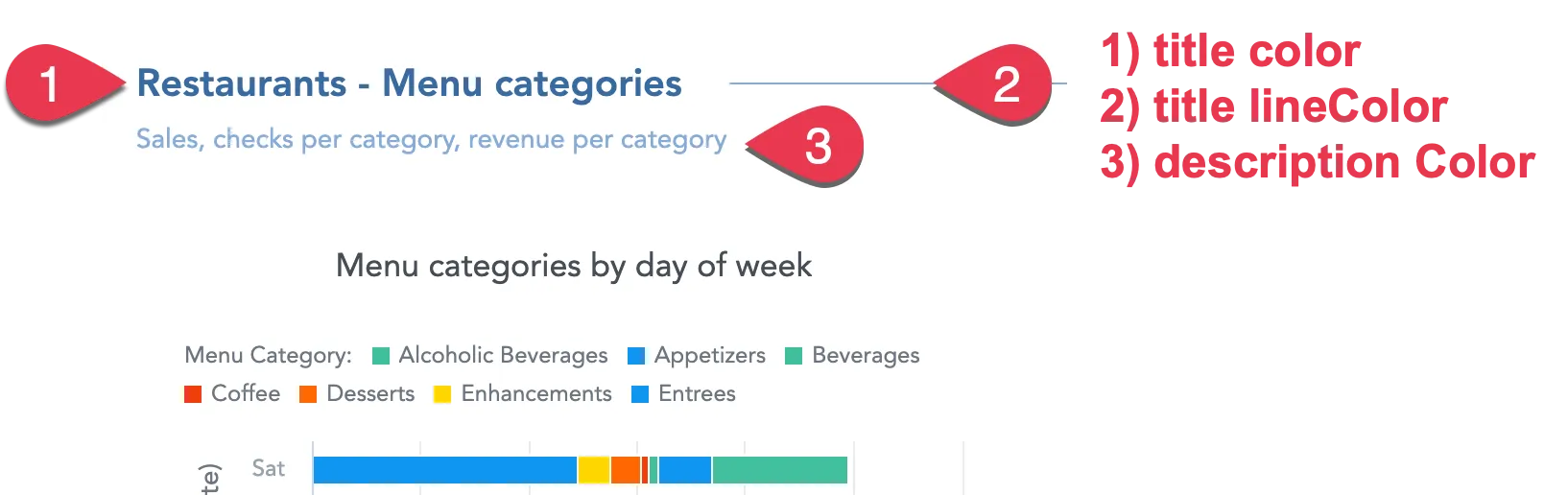Click the yellow segment in the Sat bar
Image resolution: width=1568 pixels, height=495 pixels.
pos(593,470)
